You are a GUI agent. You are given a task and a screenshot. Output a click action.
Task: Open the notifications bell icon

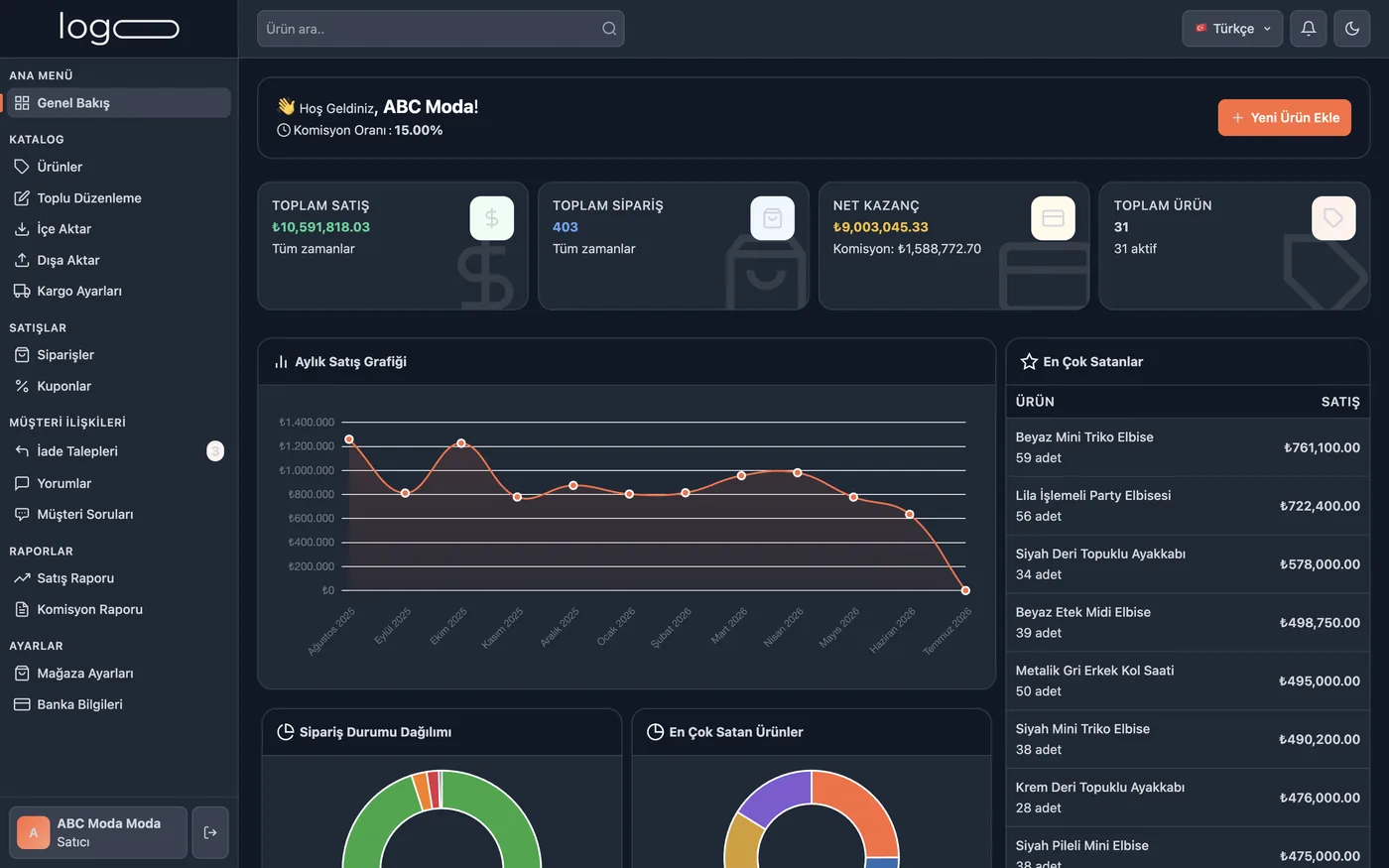pyautogui.click(x=1308, y=29)
